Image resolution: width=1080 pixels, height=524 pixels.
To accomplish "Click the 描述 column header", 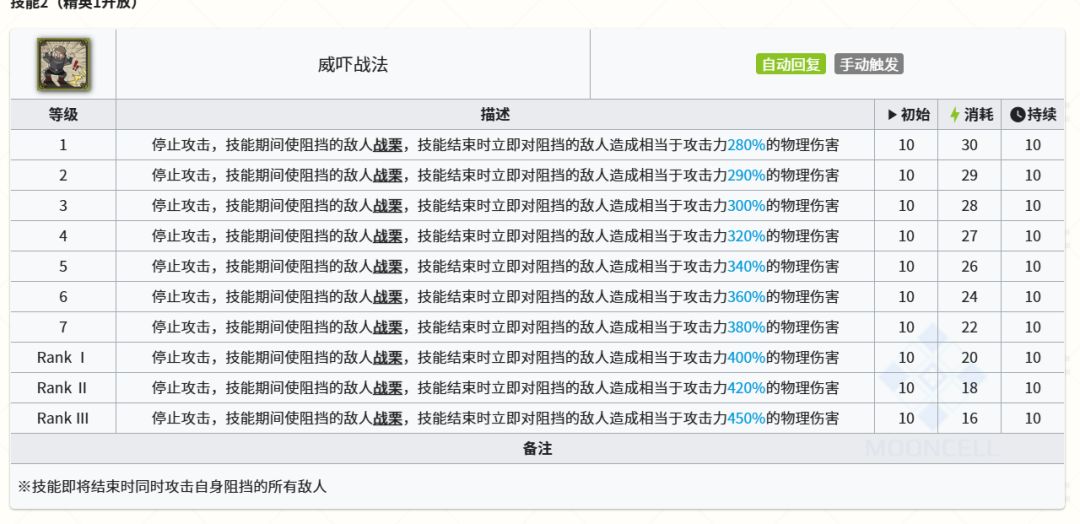I will click(x=495, y=115).
